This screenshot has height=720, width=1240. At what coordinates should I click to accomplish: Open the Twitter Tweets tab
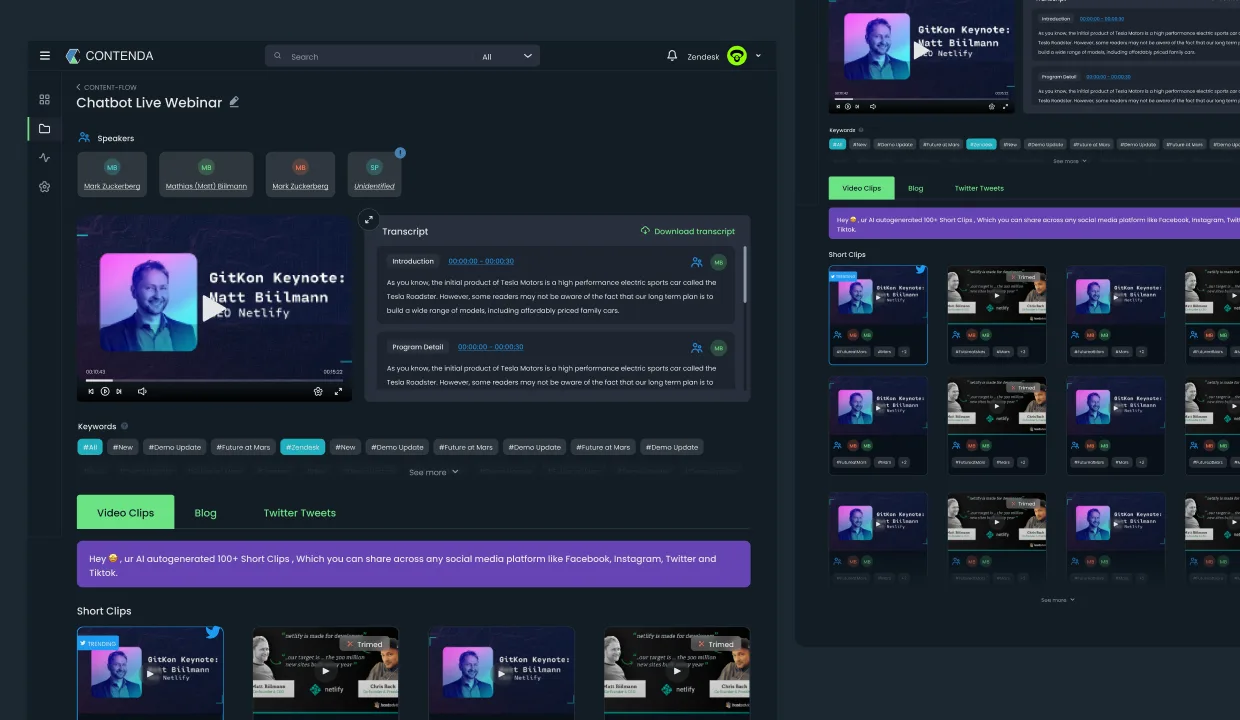coord(300,513)
